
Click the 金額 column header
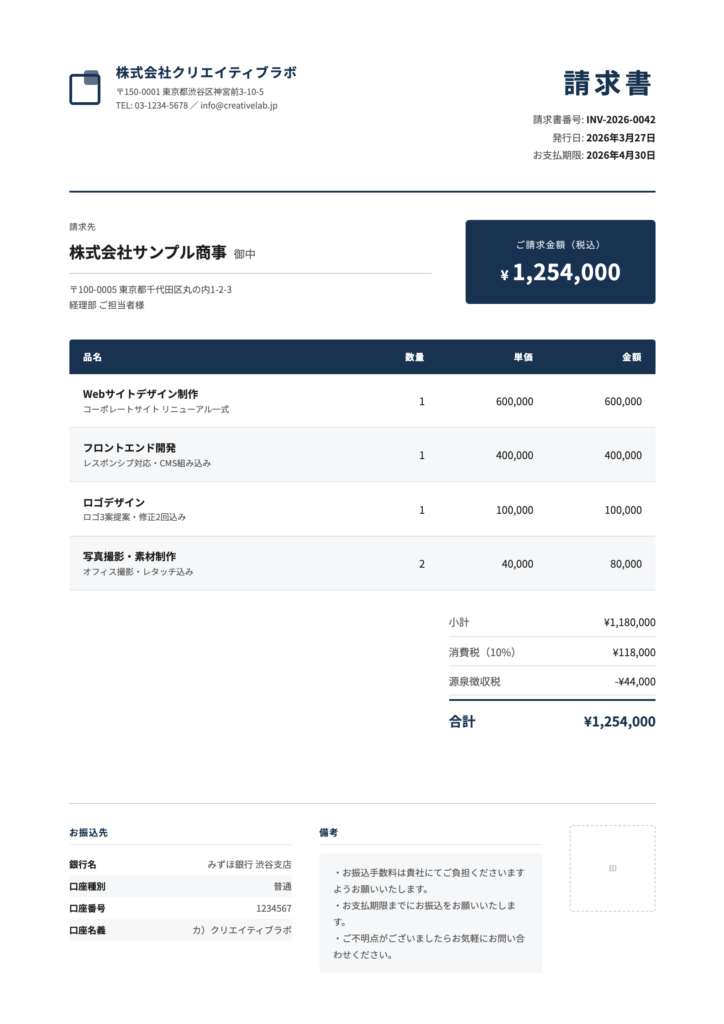pyautogui.click(x=631, y=357)
